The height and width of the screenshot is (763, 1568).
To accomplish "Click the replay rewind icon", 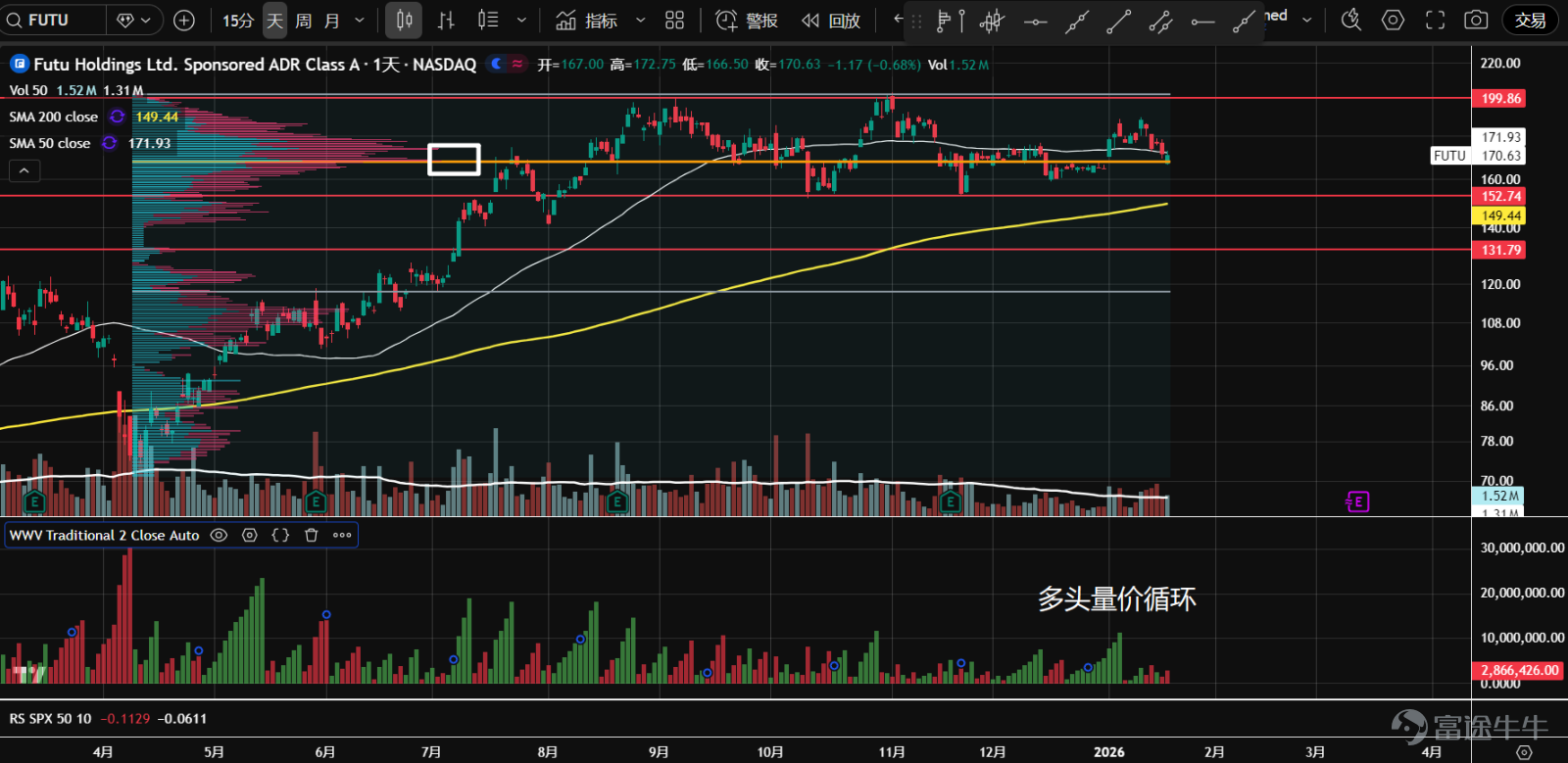I will point(810,20).
